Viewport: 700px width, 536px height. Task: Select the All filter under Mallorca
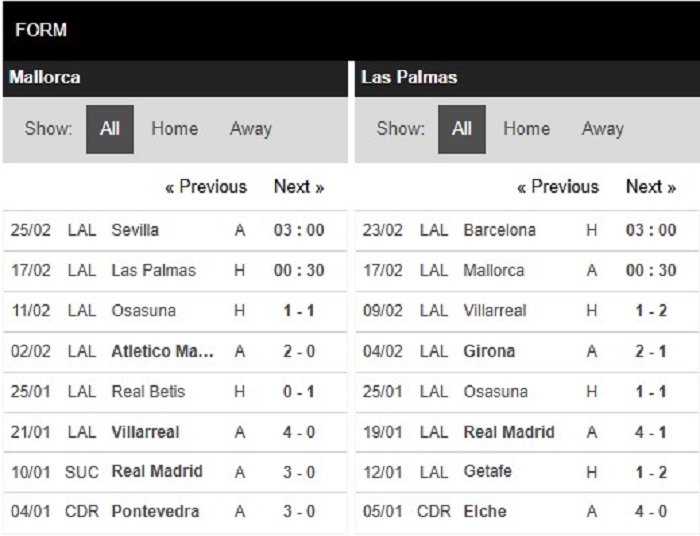[110, 129]
